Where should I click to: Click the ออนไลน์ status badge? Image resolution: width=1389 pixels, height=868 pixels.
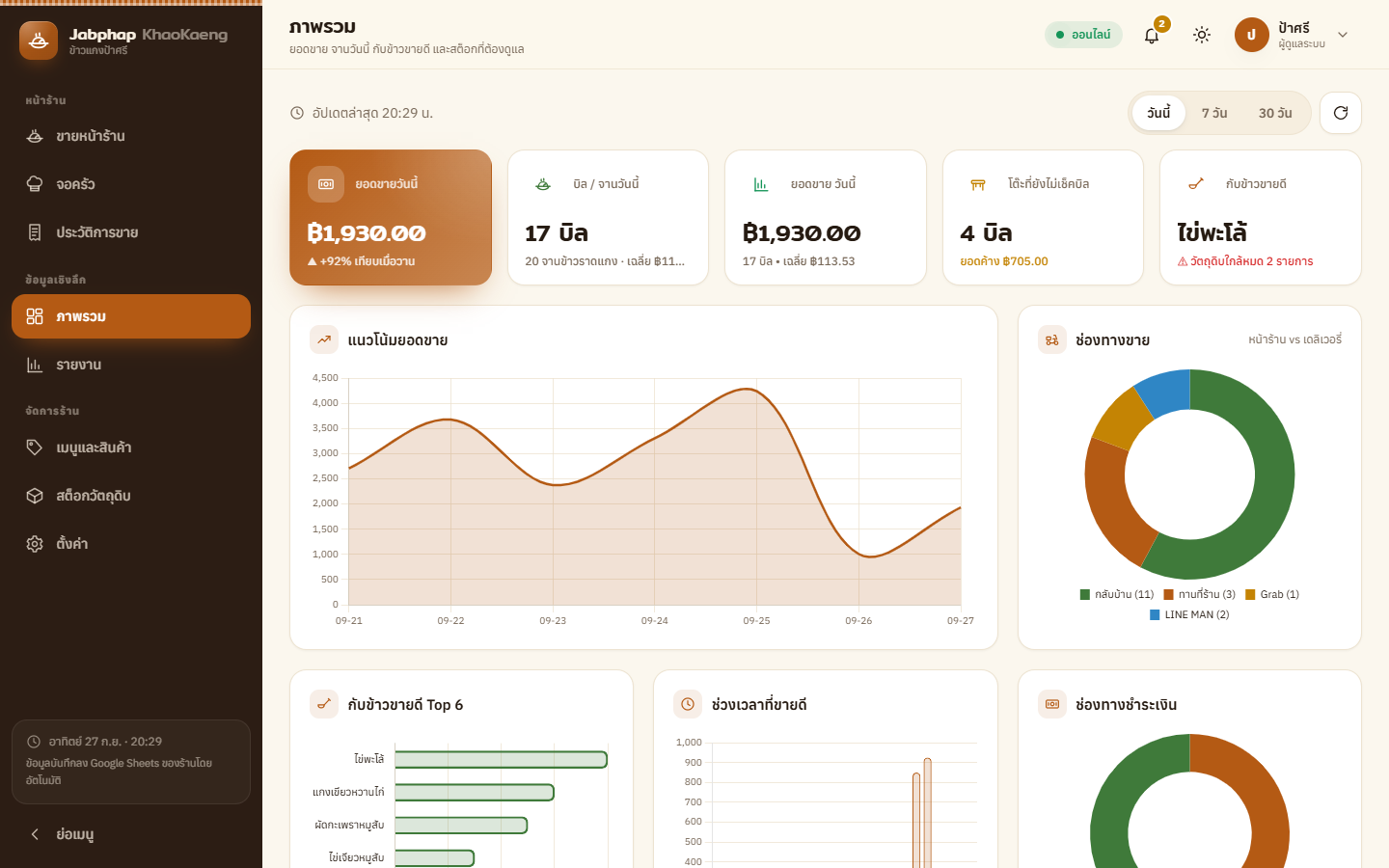[x=1083, y=35]
